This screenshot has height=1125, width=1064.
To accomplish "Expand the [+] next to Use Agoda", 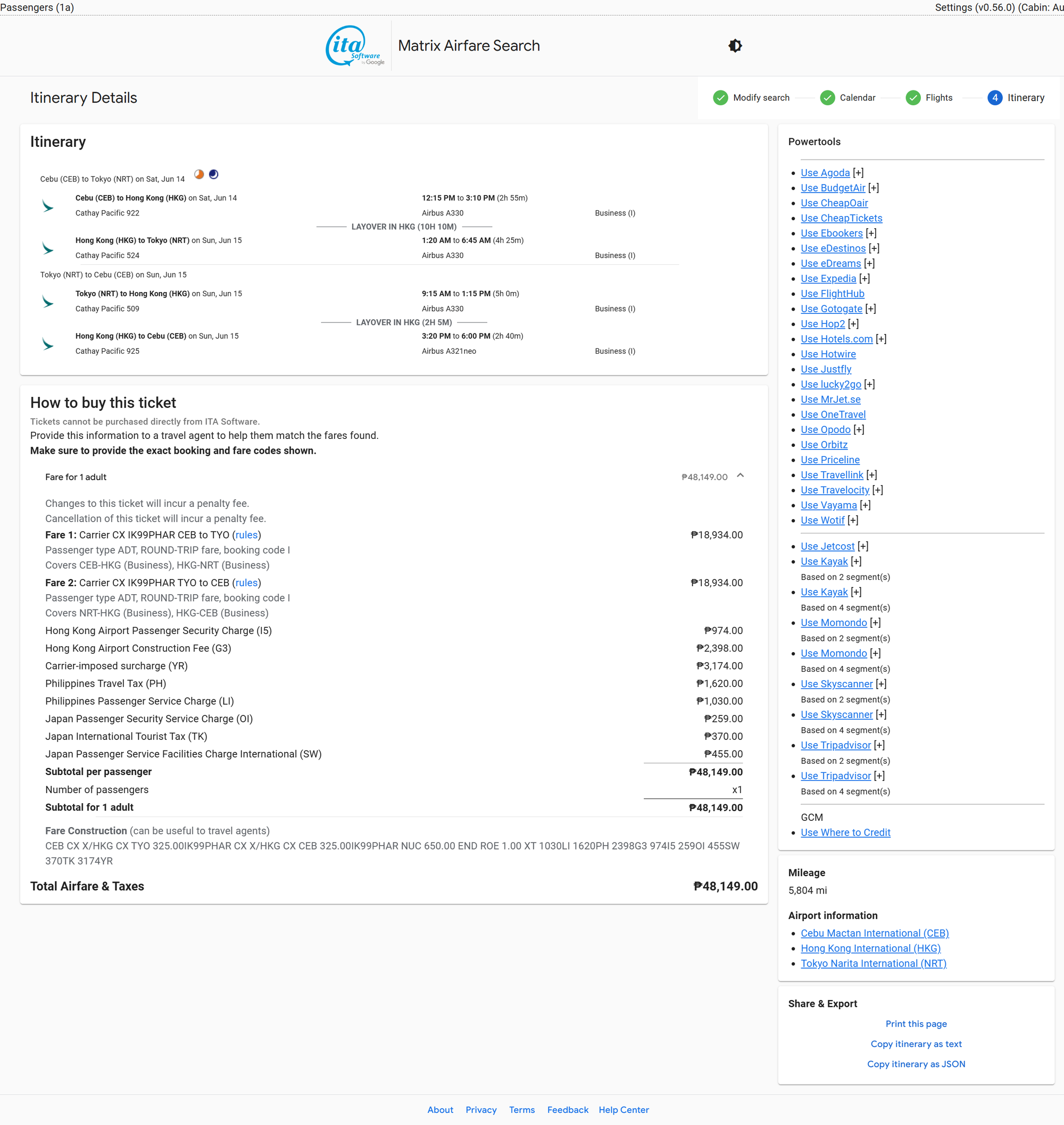I will [x=858, y=173].
